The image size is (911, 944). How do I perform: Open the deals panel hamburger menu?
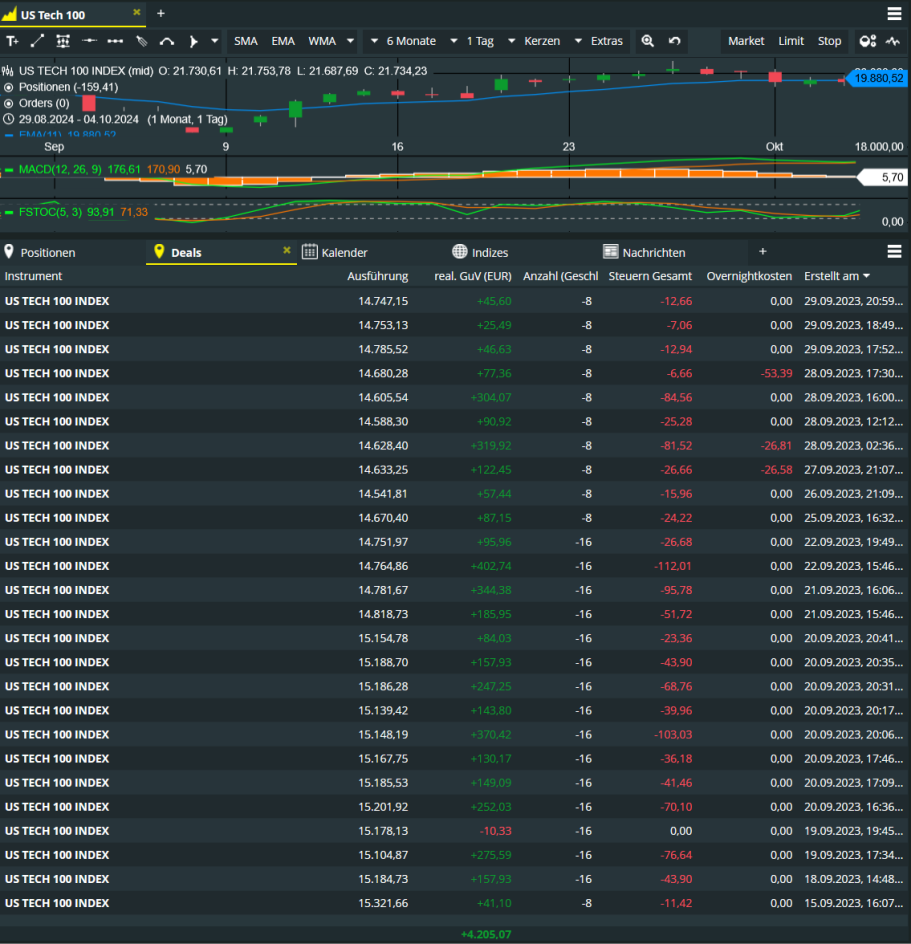coord(894,252)
